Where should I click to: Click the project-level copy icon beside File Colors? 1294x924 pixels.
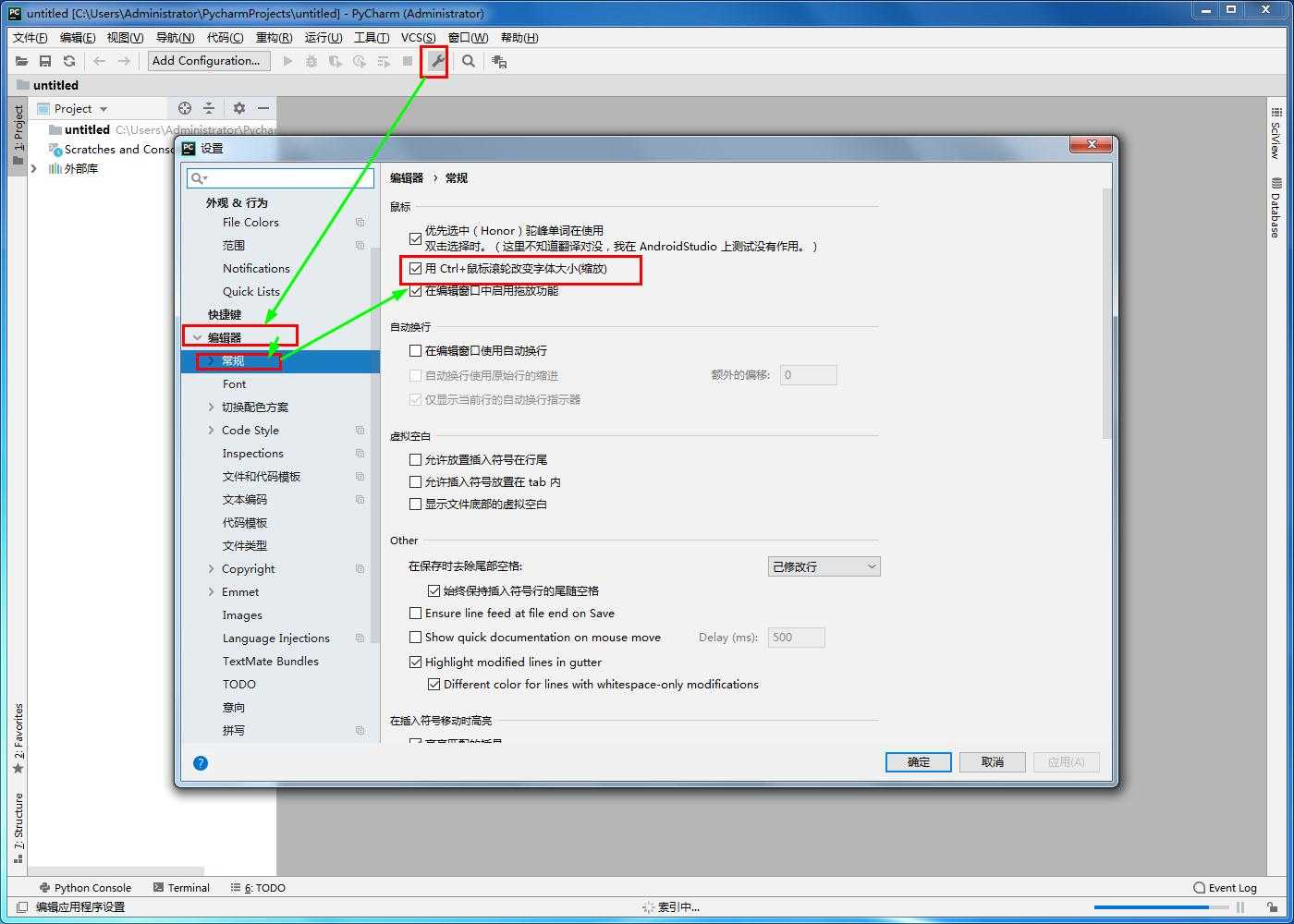360,223
